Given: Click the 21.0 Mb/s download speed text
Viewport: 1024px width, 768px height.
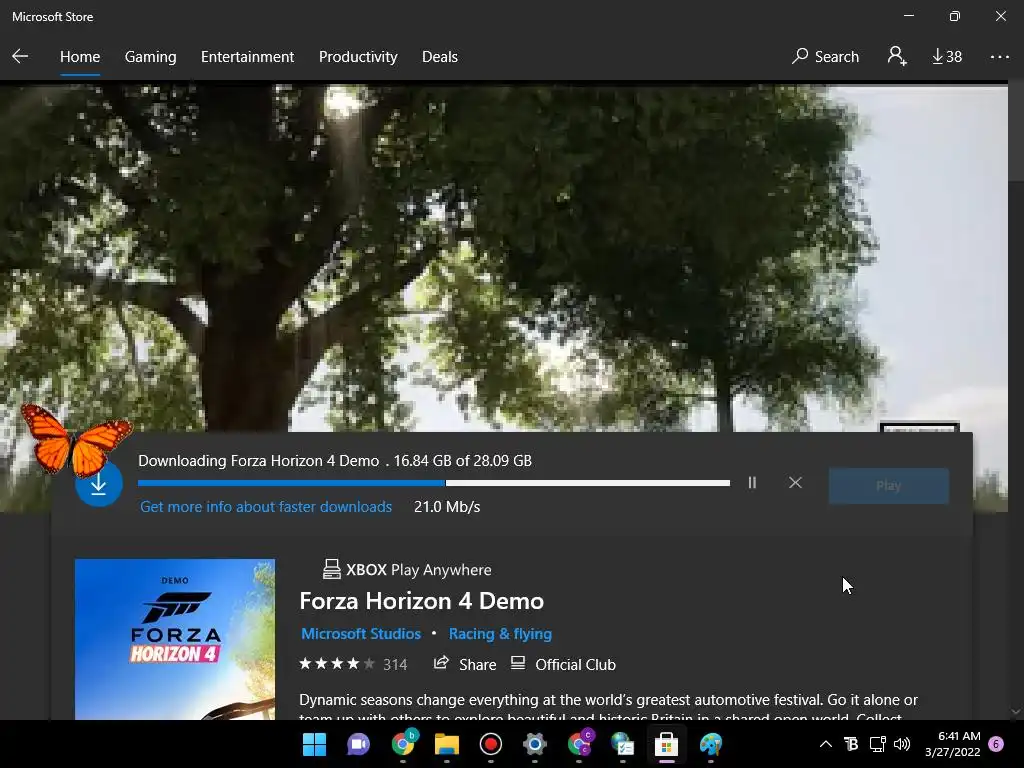Looking at the screenshot, I should (x=447, y=507).
